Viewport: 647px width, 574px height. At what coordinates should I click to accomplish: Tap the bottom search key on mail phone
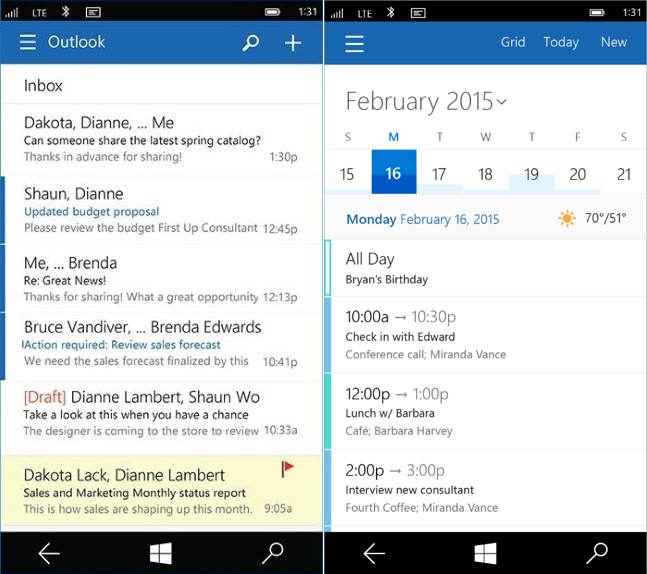[273, 553]
